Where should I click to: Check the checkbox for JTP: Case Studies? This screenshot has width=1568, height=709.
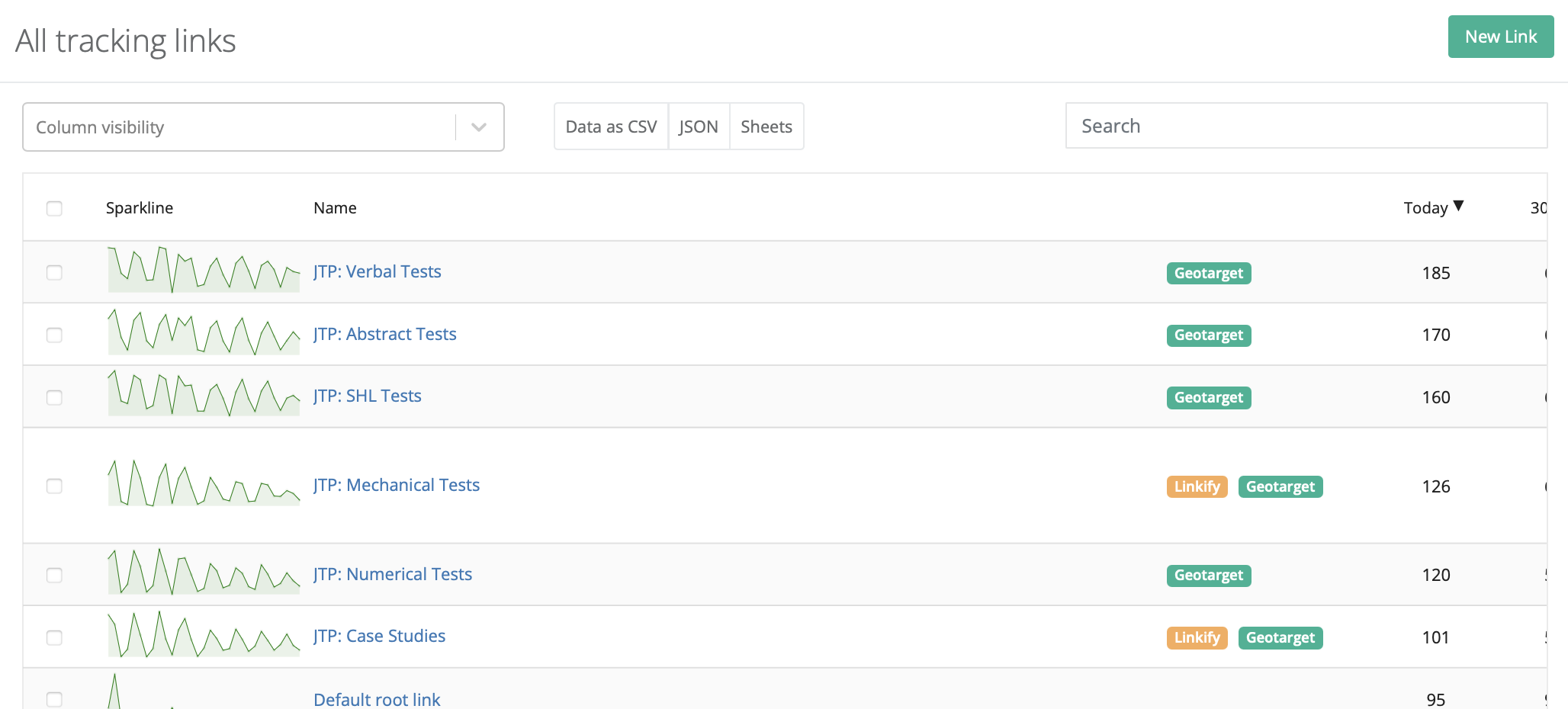pyautogui.click(x=53, y=637)
